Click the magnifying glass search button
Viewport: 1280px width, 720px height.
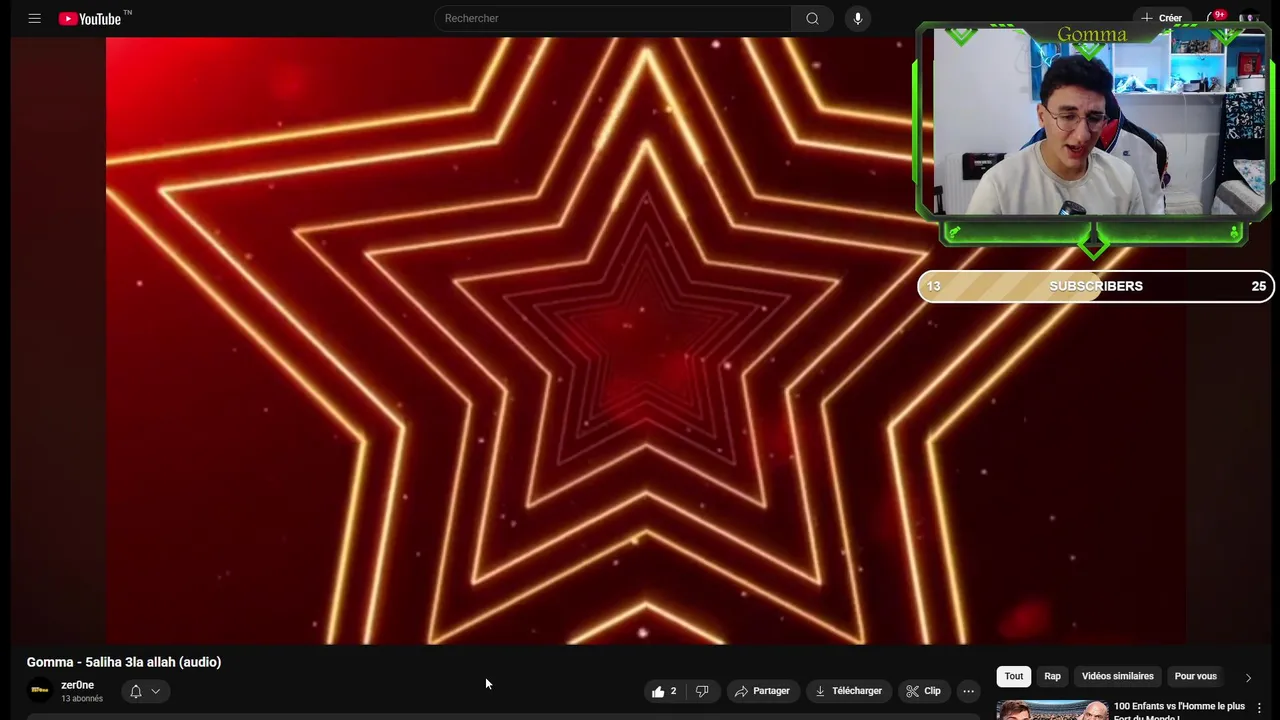coord(812,18)
